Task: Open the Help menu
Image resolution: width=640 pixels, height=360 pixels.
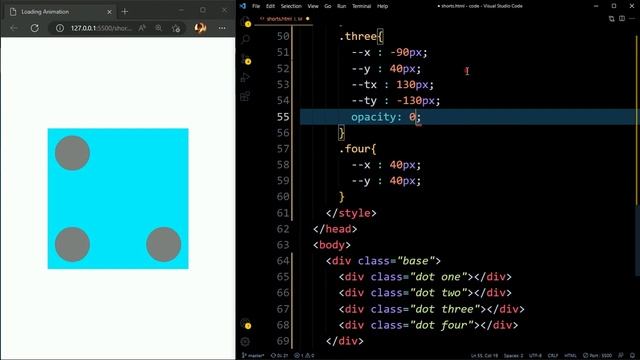Action: 382,6
